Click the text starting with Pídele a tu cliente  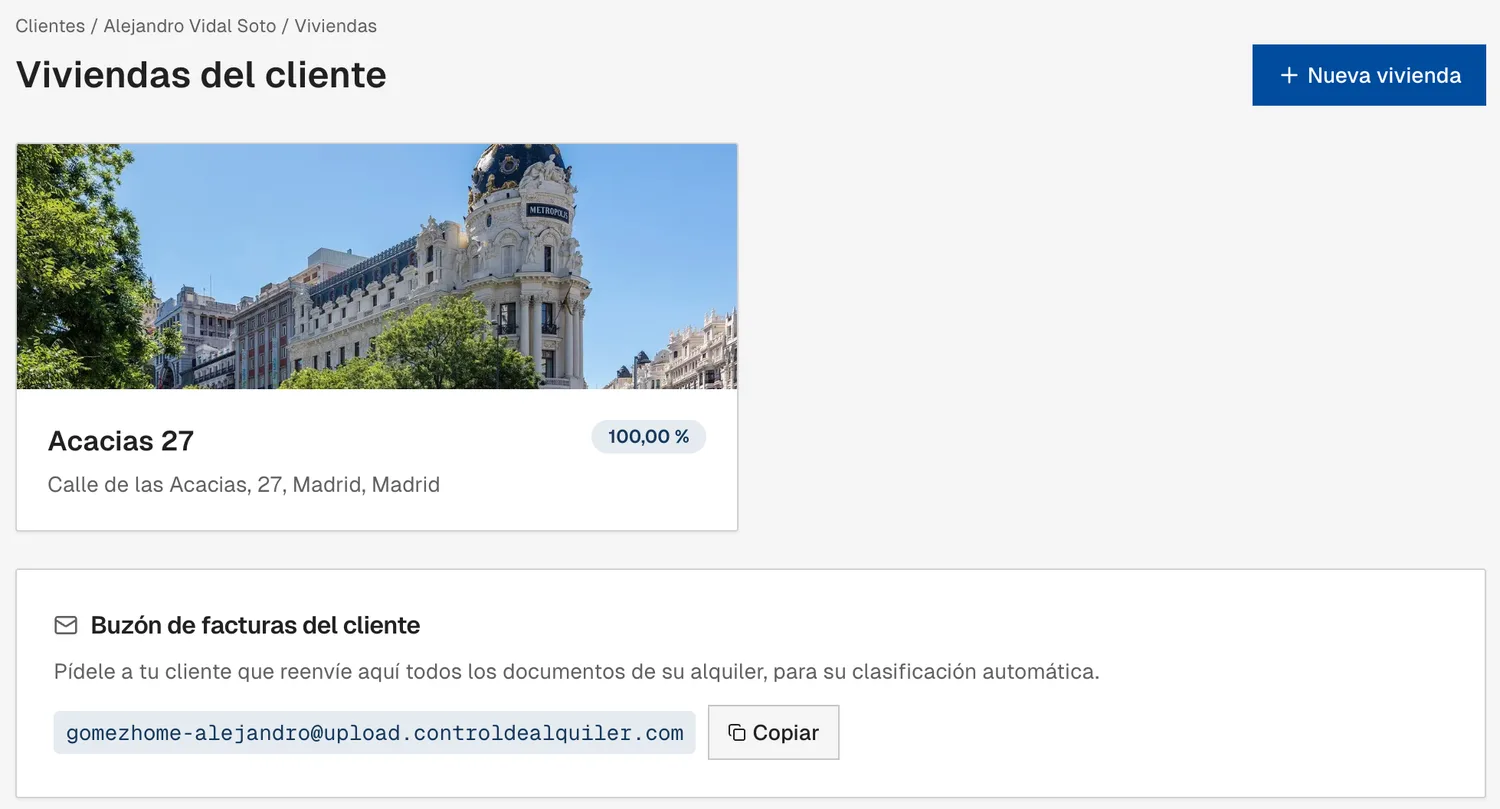pos(577,671)
